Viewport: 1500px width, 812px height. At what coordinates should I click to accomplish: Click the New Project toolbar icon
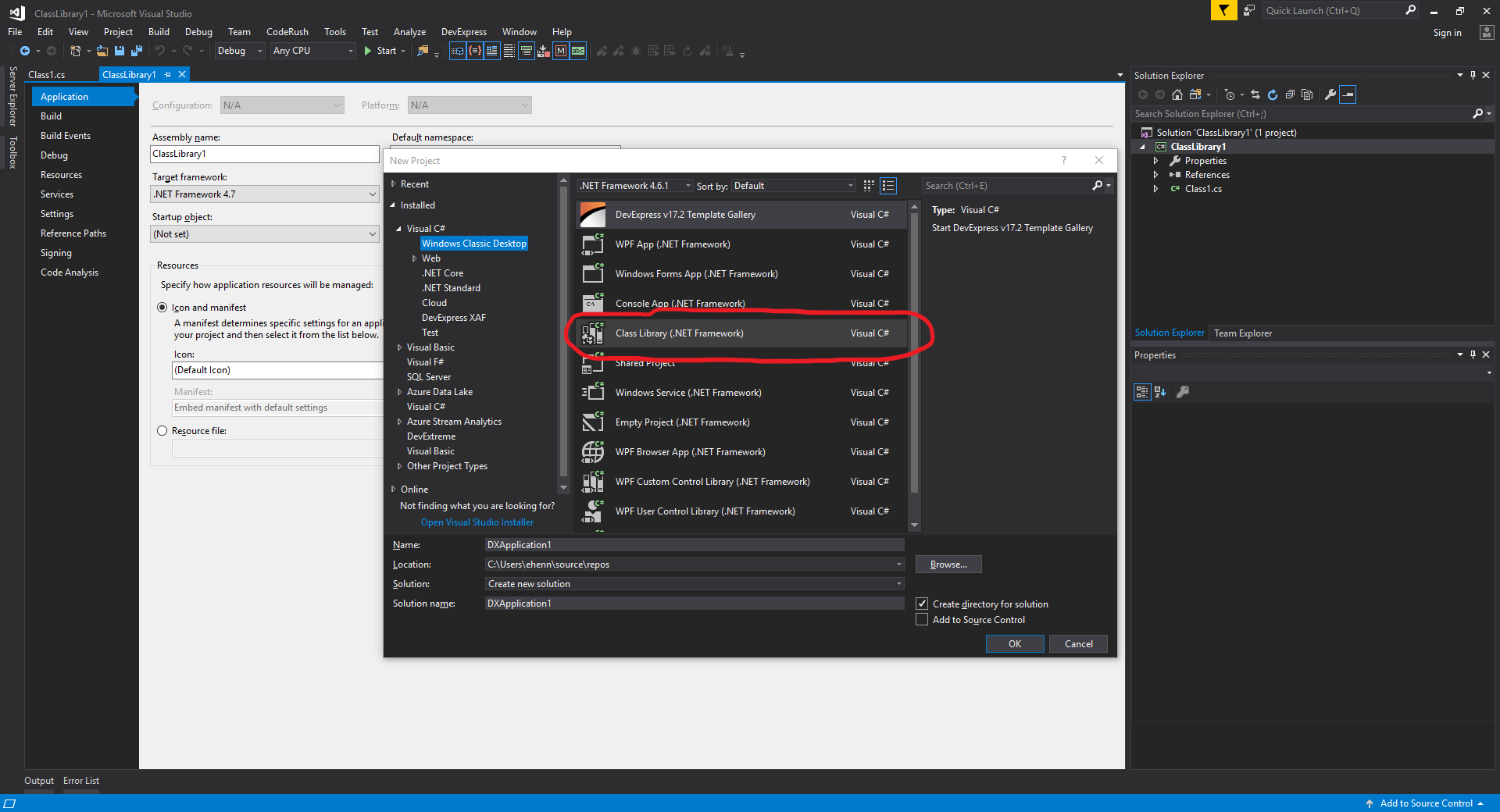pos(75,51)
